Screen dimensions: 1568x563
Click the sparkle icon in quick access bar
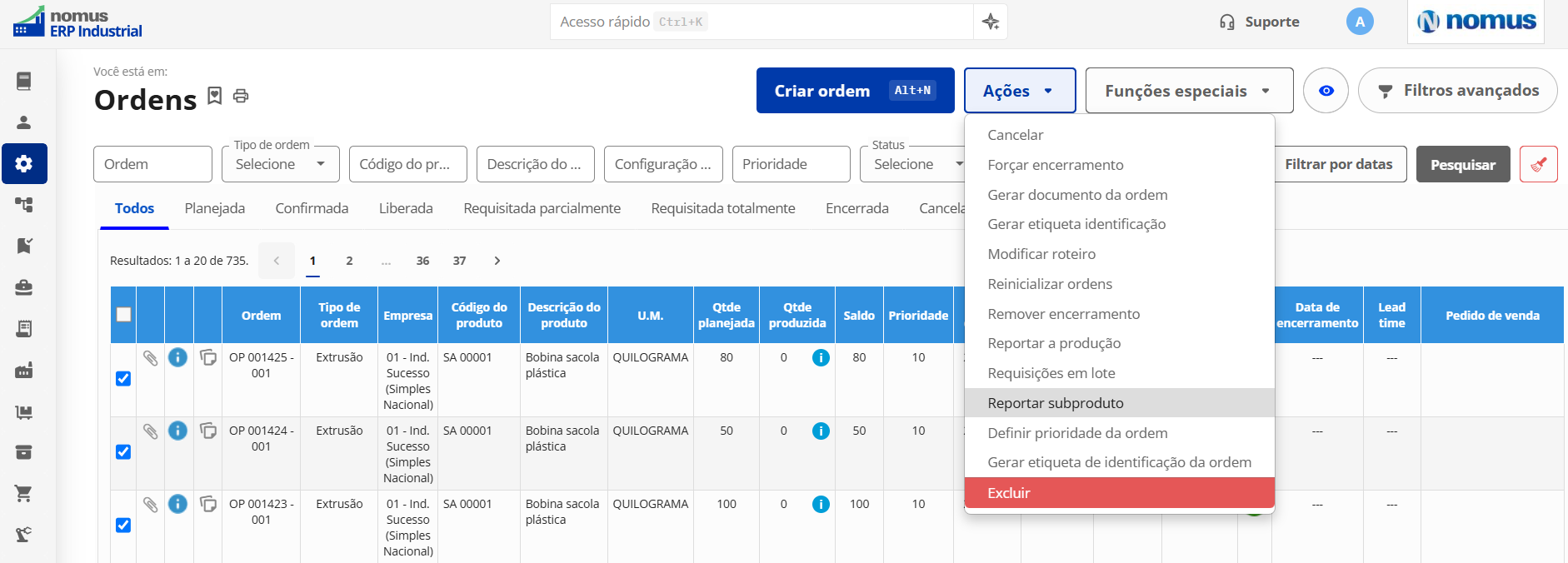(x=991, y=22)
